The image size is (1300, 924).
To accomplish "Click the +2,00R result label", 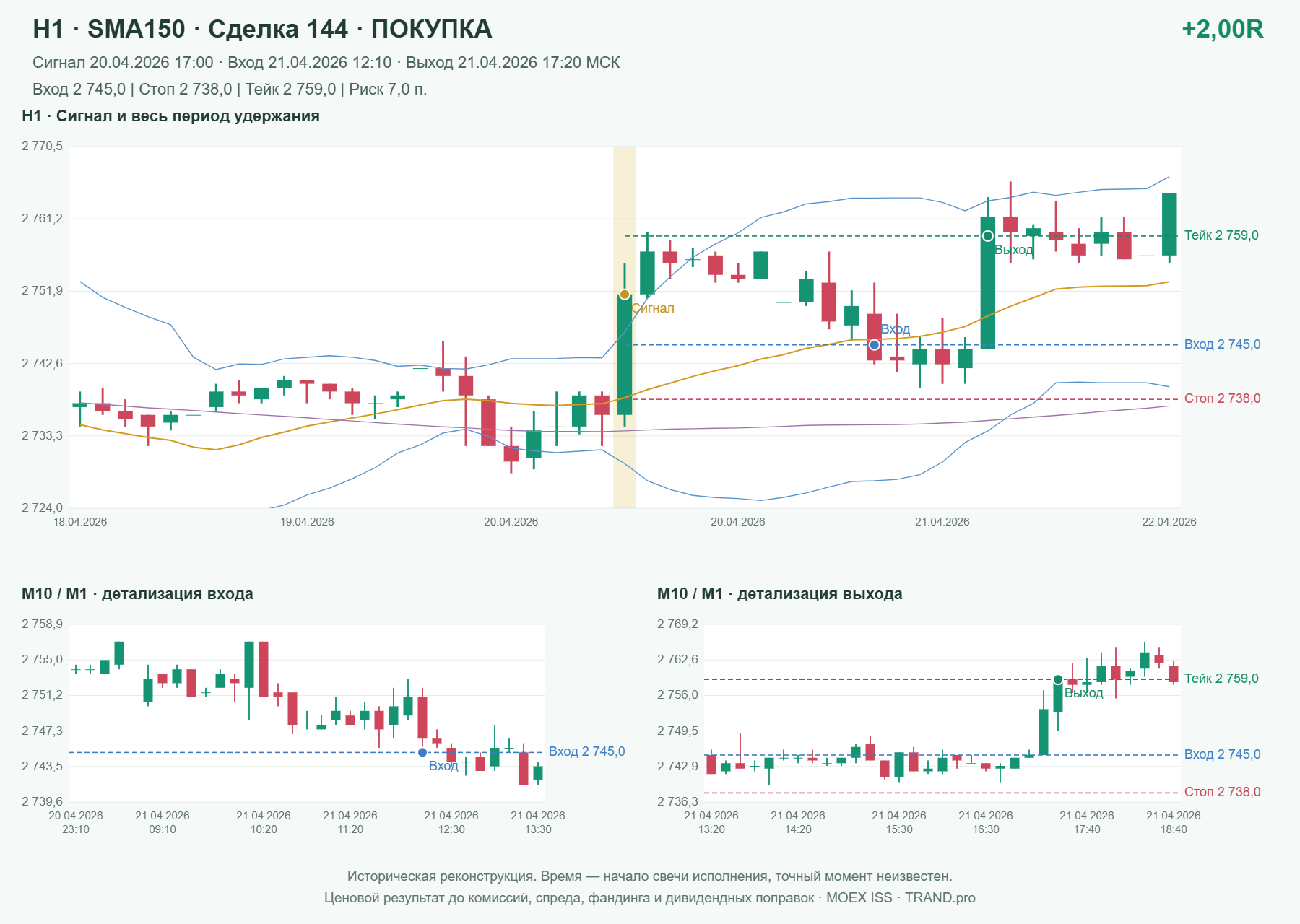I will point(1222,29).
